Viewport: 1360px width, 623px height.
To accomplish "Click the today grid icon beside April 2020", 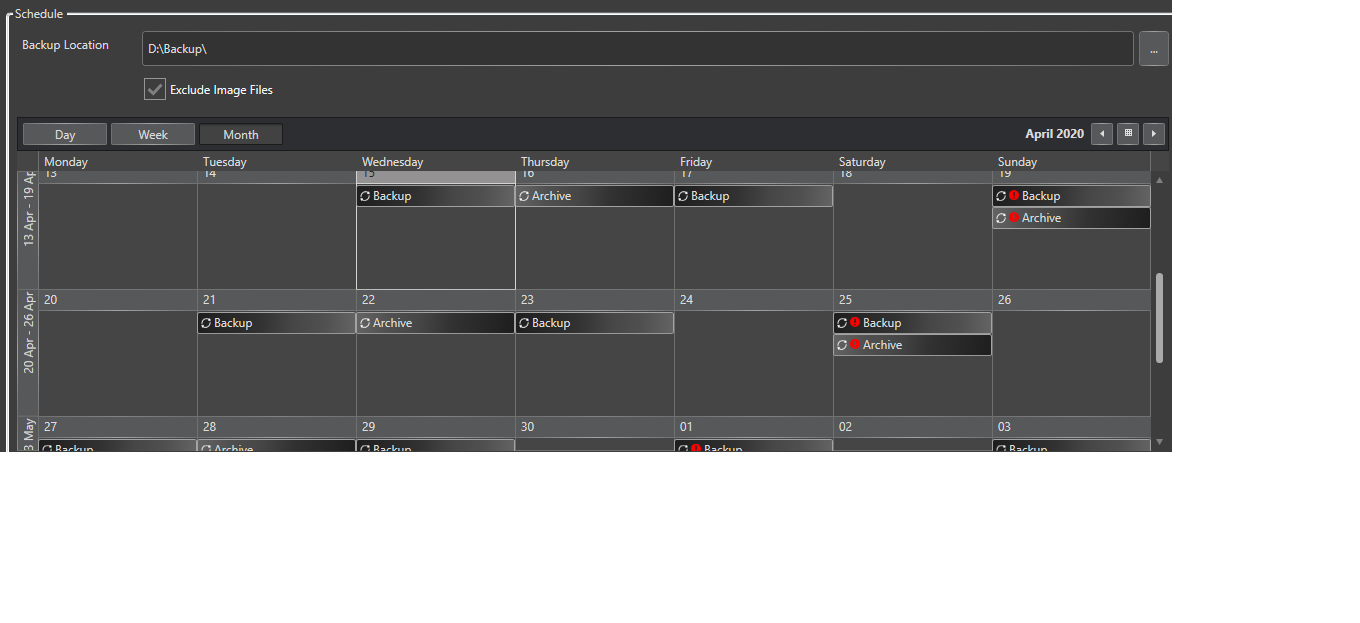I will point(1128,134).
